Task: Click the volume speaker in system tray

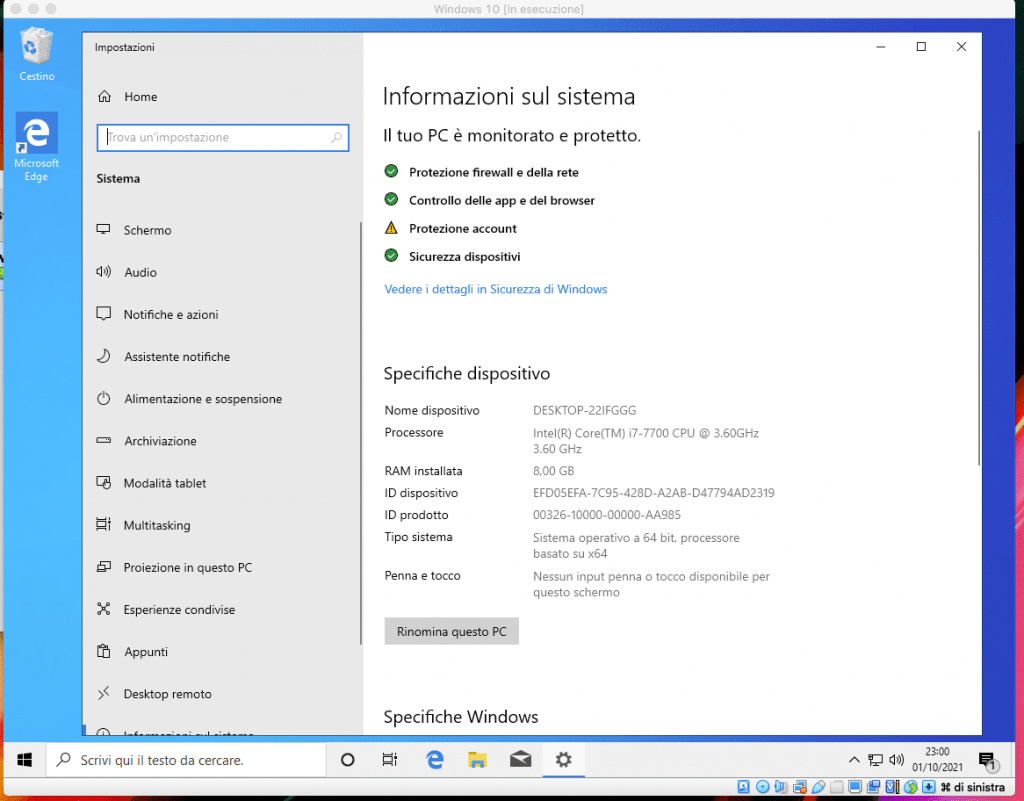Action: (897, 760)
